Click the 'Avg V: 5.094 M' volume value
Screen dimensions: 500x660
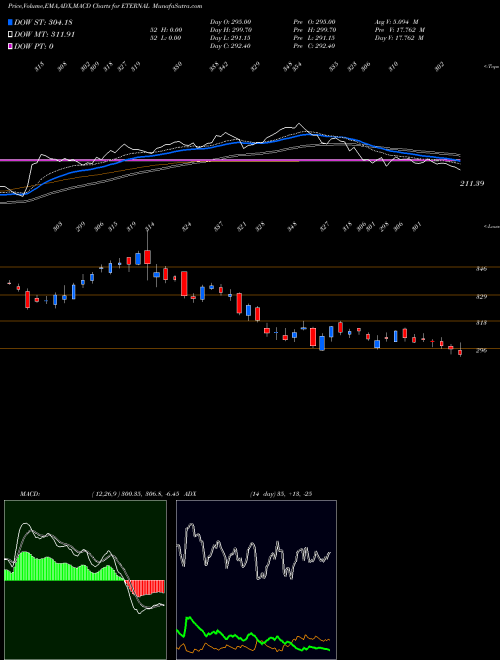(396, 22)
